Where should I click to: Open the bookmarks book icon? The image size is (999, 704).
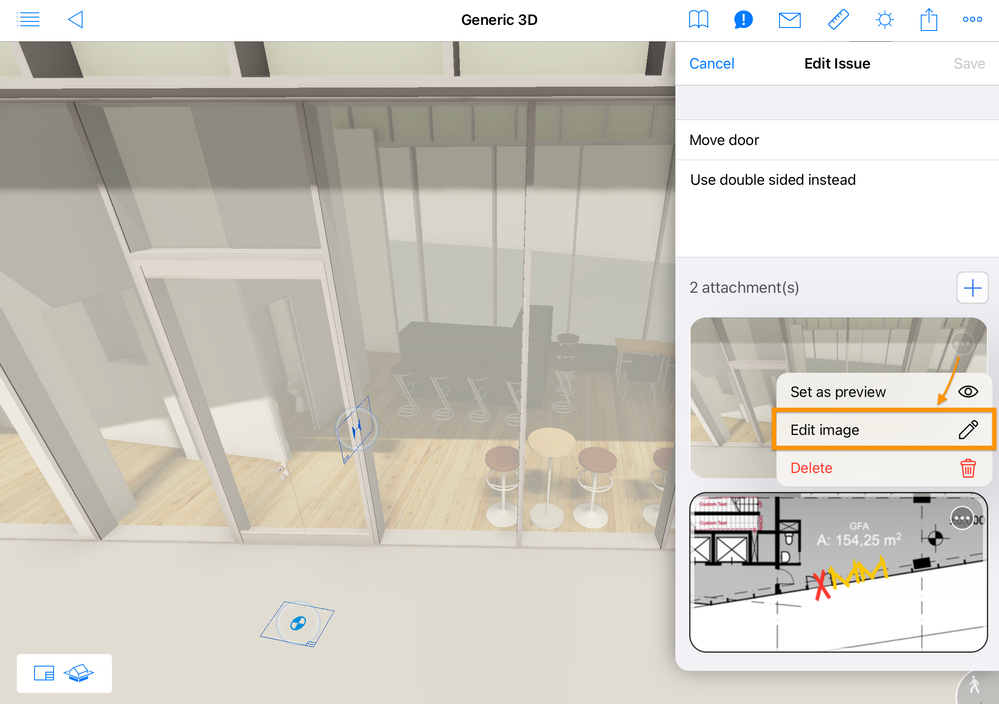coord(698,19)
